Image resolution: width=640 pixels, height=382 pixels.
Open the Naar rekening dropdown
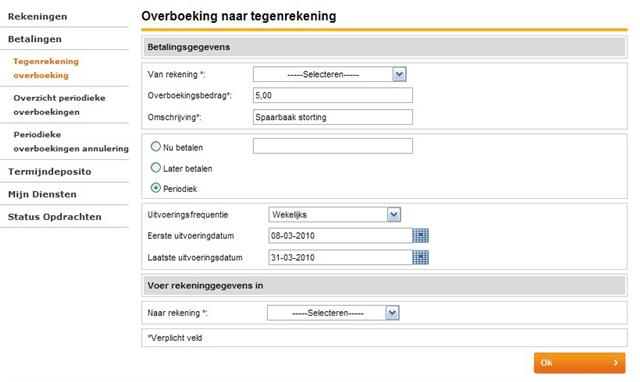pos(333,313)
